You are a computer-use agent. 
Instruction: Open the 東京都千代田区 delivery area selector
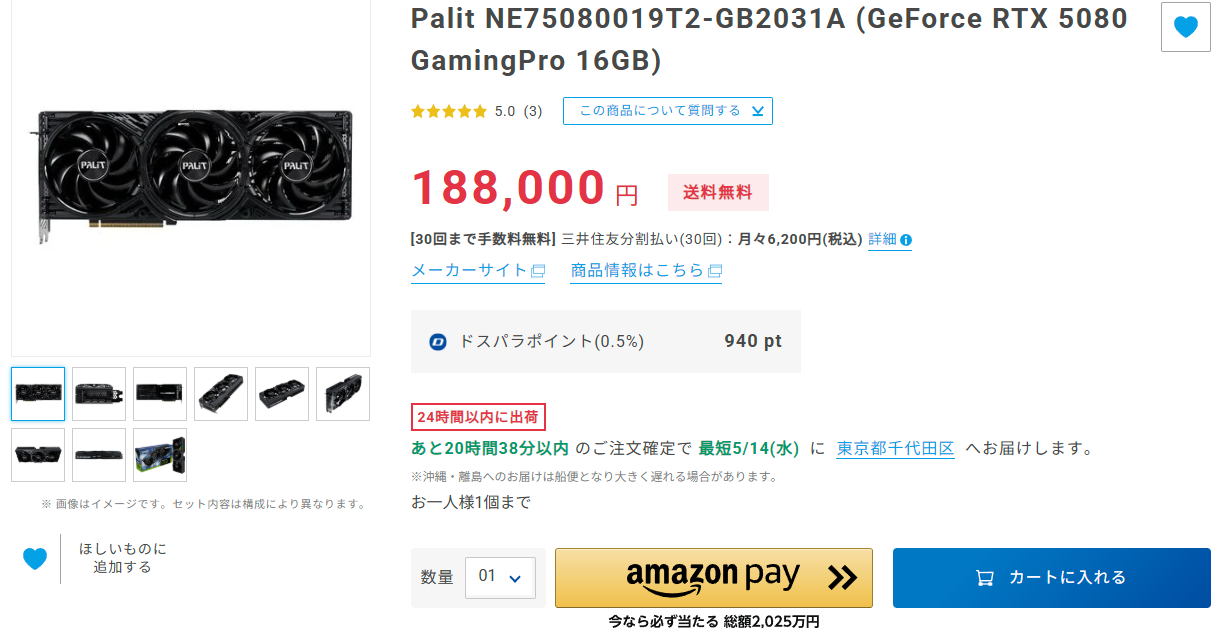tap(895, 448)
